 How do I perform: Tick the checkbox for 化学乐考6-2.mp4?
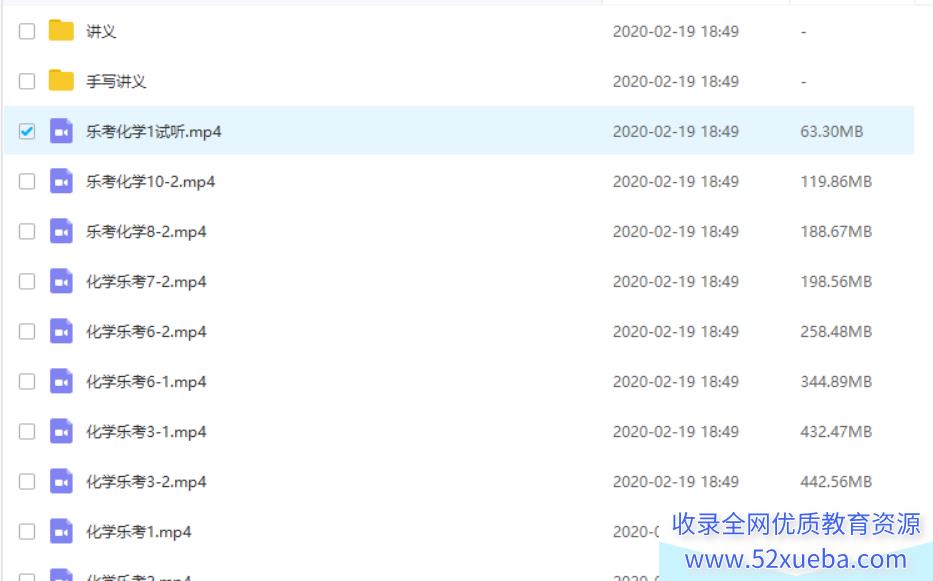point(27,331)
